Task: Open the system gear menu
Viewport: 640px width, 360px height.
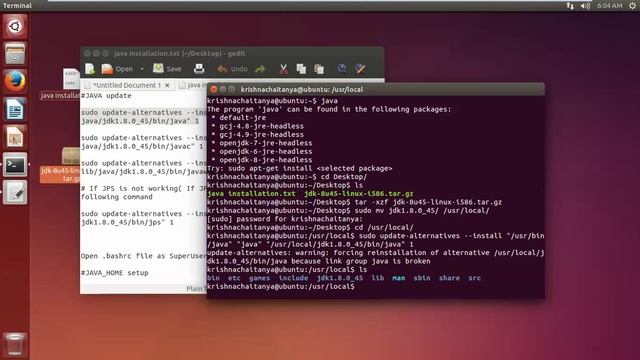Action: (632, 6)
